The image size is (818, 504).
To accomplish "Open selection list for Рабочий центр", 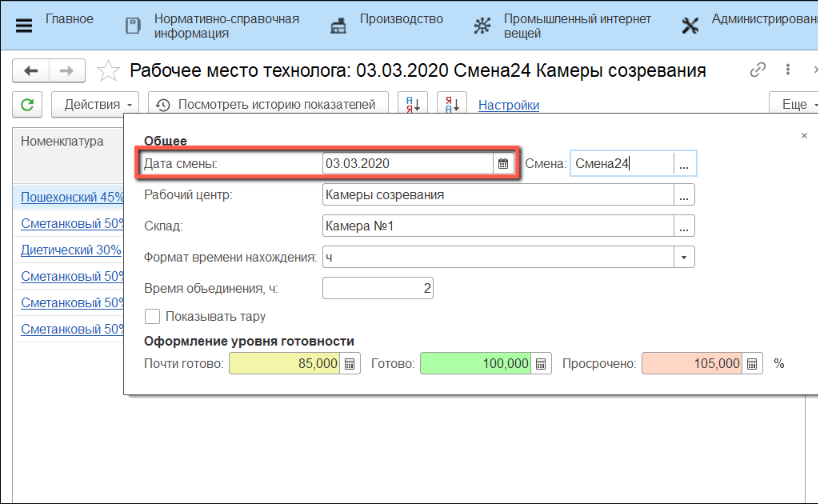I will coord(684,195).
